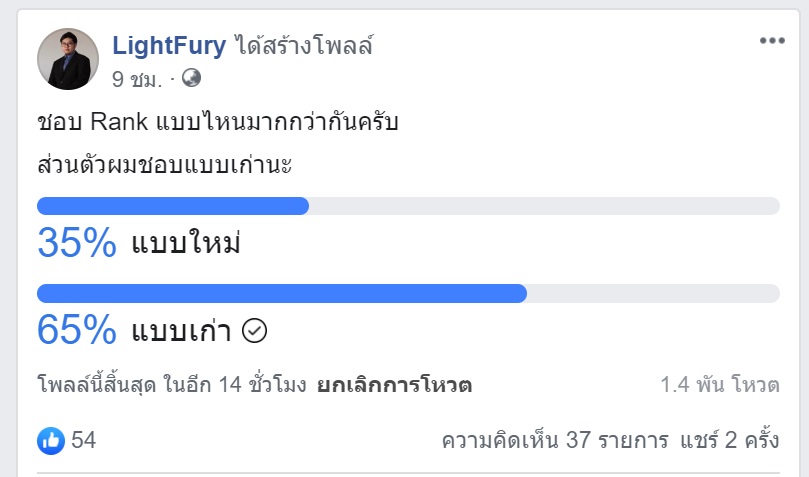Click the 35% percentage number
809x477 pixels.
pos(77,244)
